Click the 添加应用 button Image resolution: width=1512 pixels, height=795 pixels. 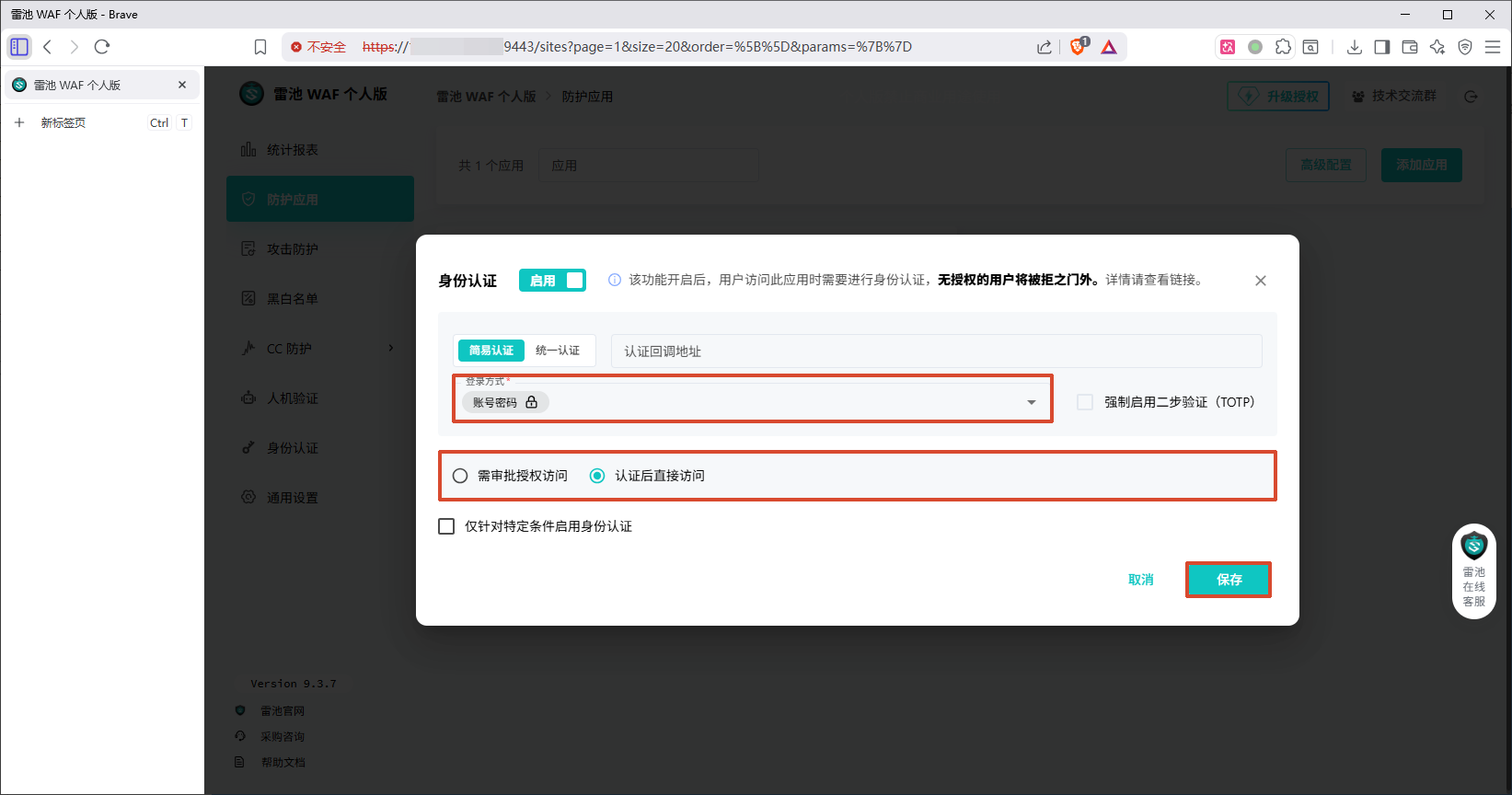[1422, 166]
